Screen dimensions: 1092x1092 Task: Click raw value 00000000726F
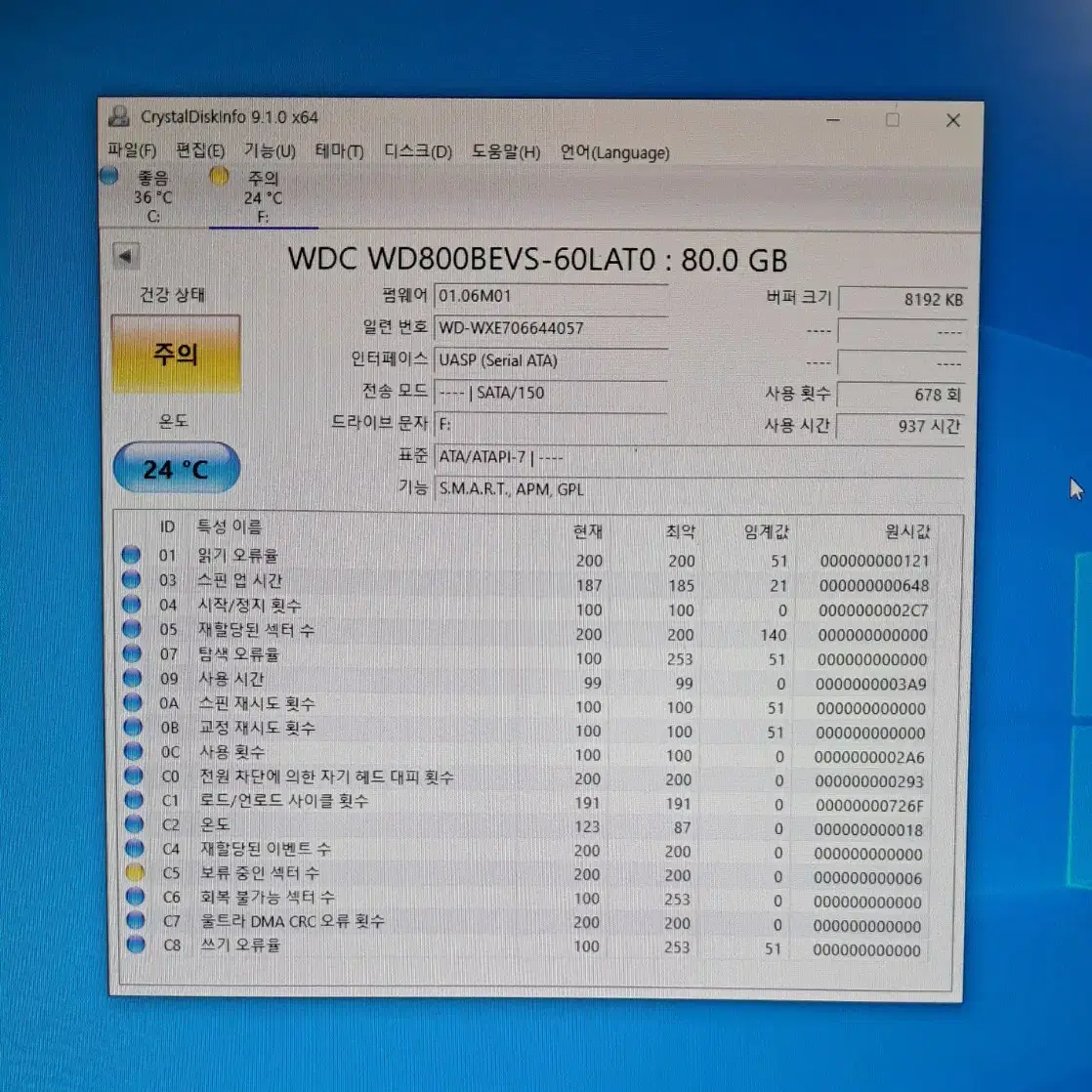869,806
